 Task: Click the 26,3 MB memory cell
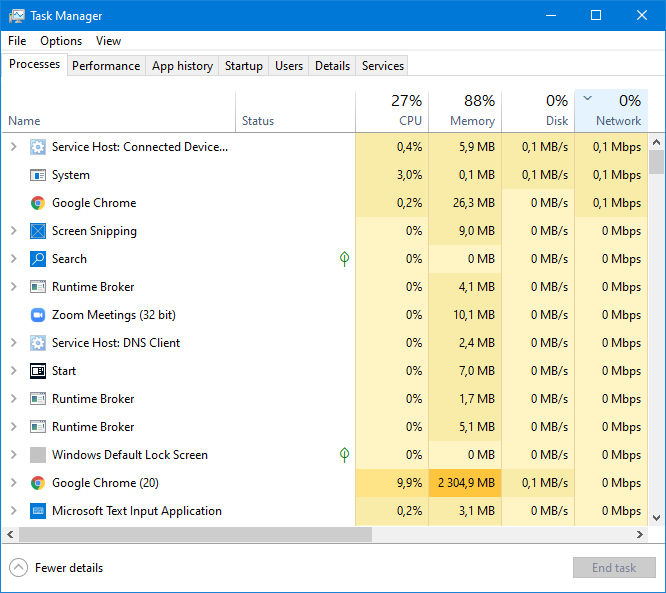465,203
